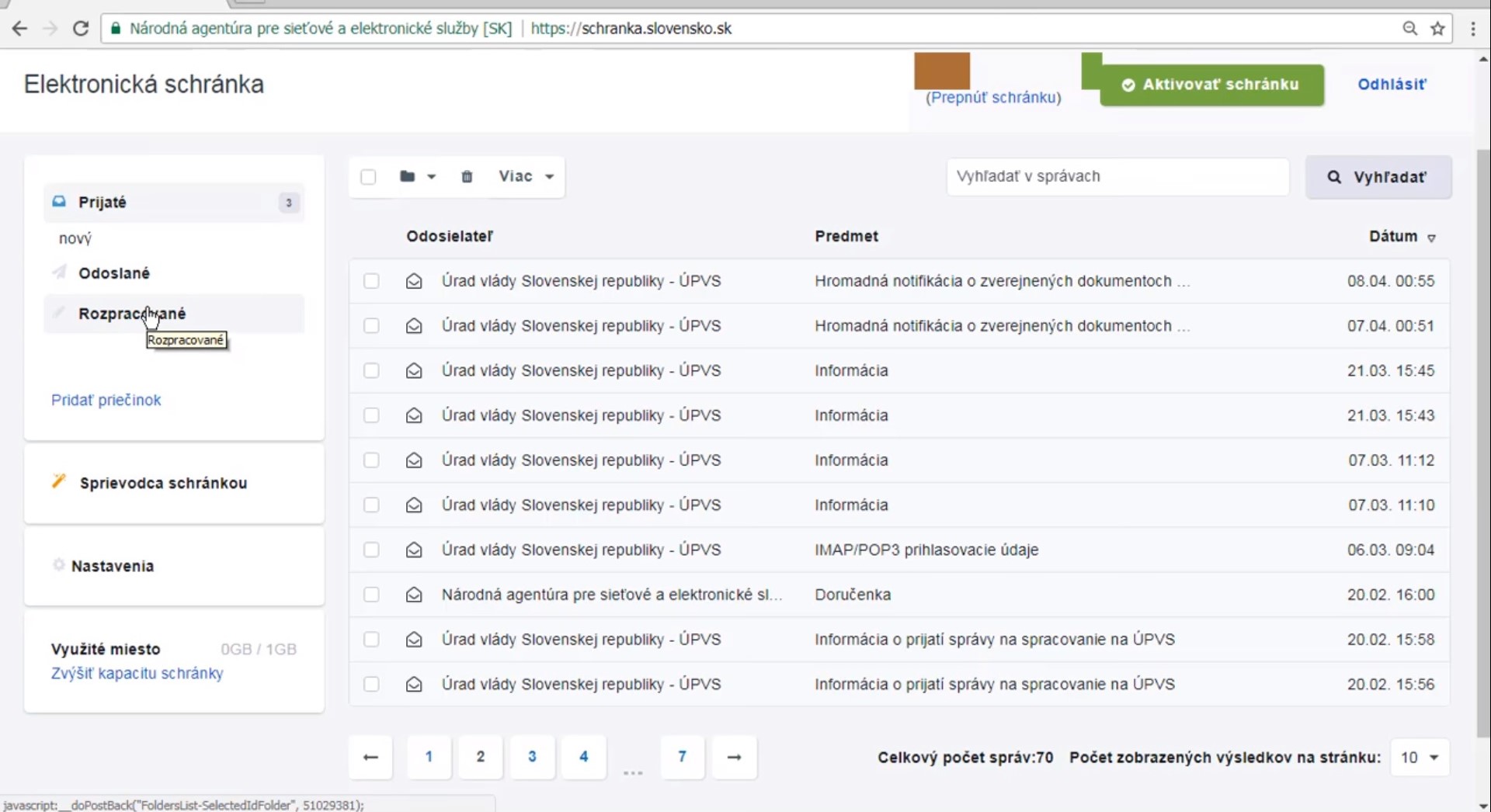Go to previous page with the left arrow
This screenshot has width=1491, height=812.
[x=370, y=757]
